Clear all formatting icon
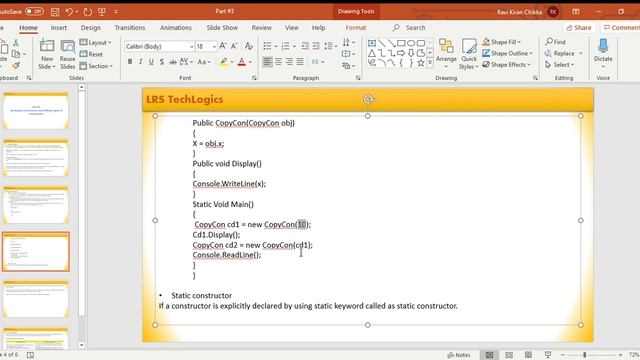This screenshot has height=360, width=640. click(249, 46)
